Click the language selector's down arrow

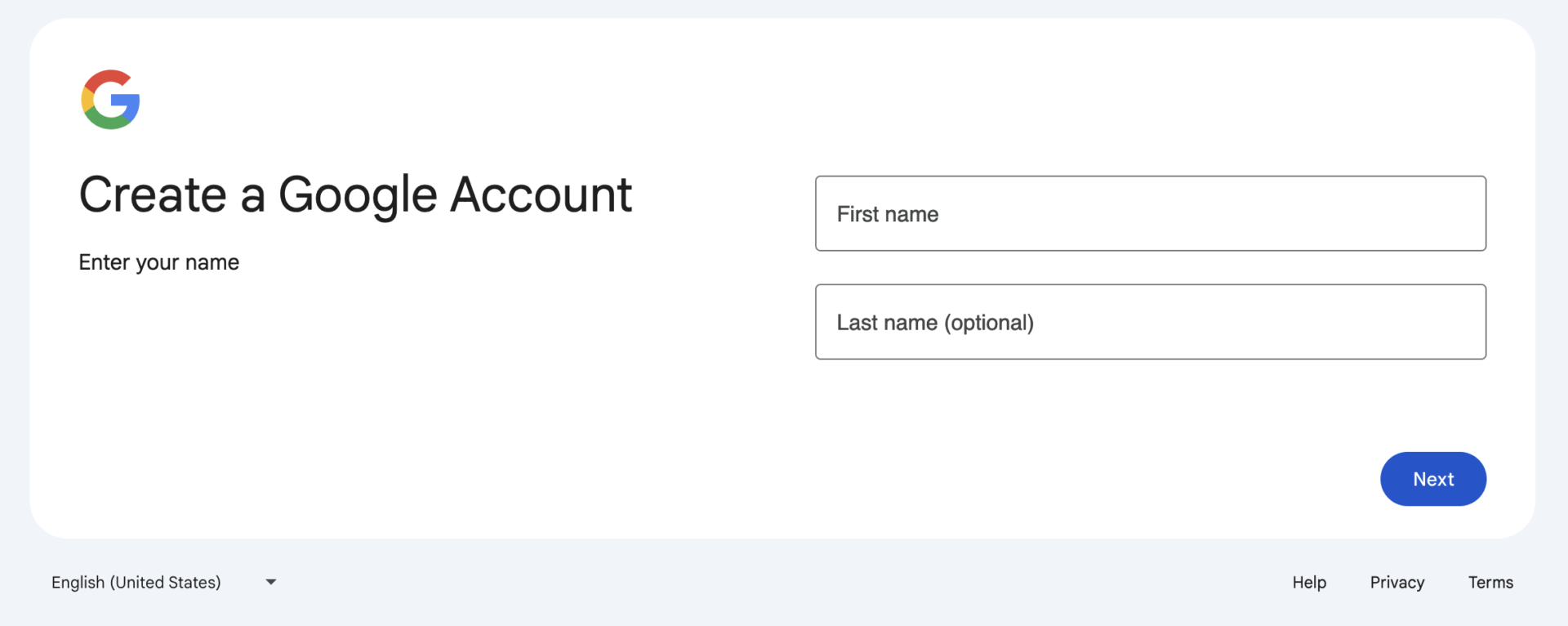click(271, 582)
